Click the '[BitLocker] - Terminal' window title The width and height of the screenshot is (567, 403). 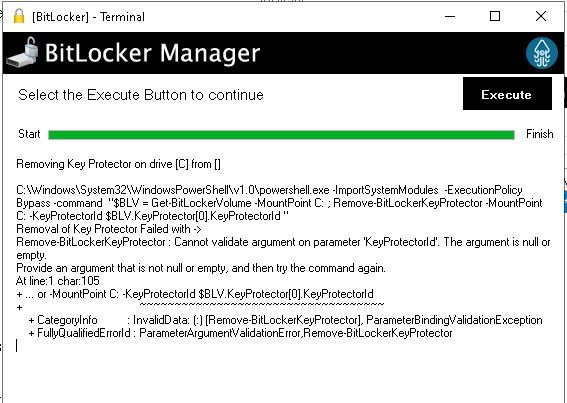pyautogui.click(x=88, y=17)
